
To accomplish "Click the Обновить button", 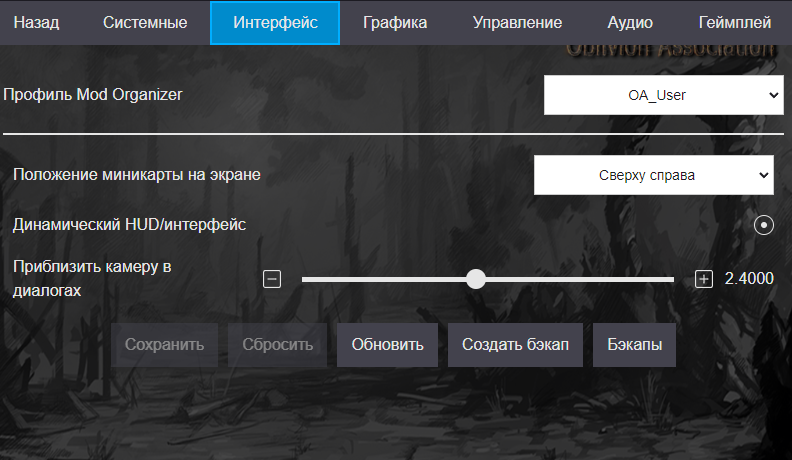I will [x=387, y=344].
